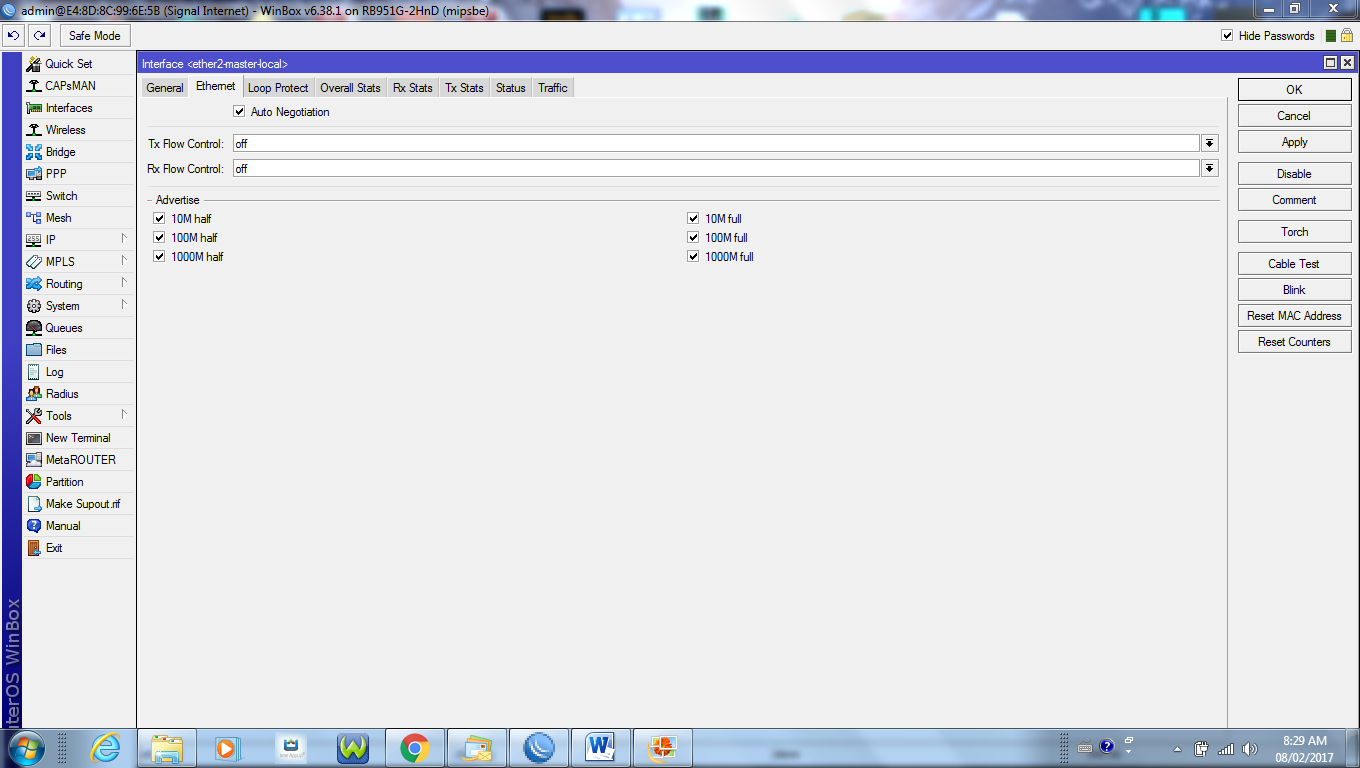Switch to Loop Protect tab
1360x768 pixels.
point(278,88)
